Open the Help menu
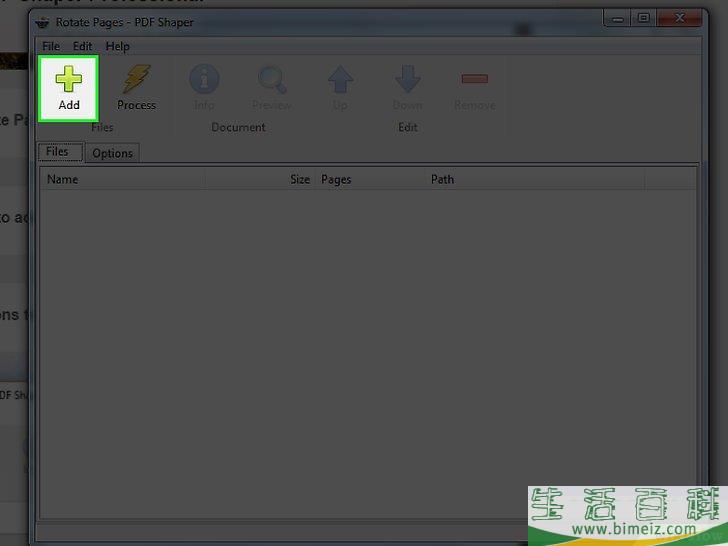Viewport: 728px width, 546px height. click(x=117, y=46)
